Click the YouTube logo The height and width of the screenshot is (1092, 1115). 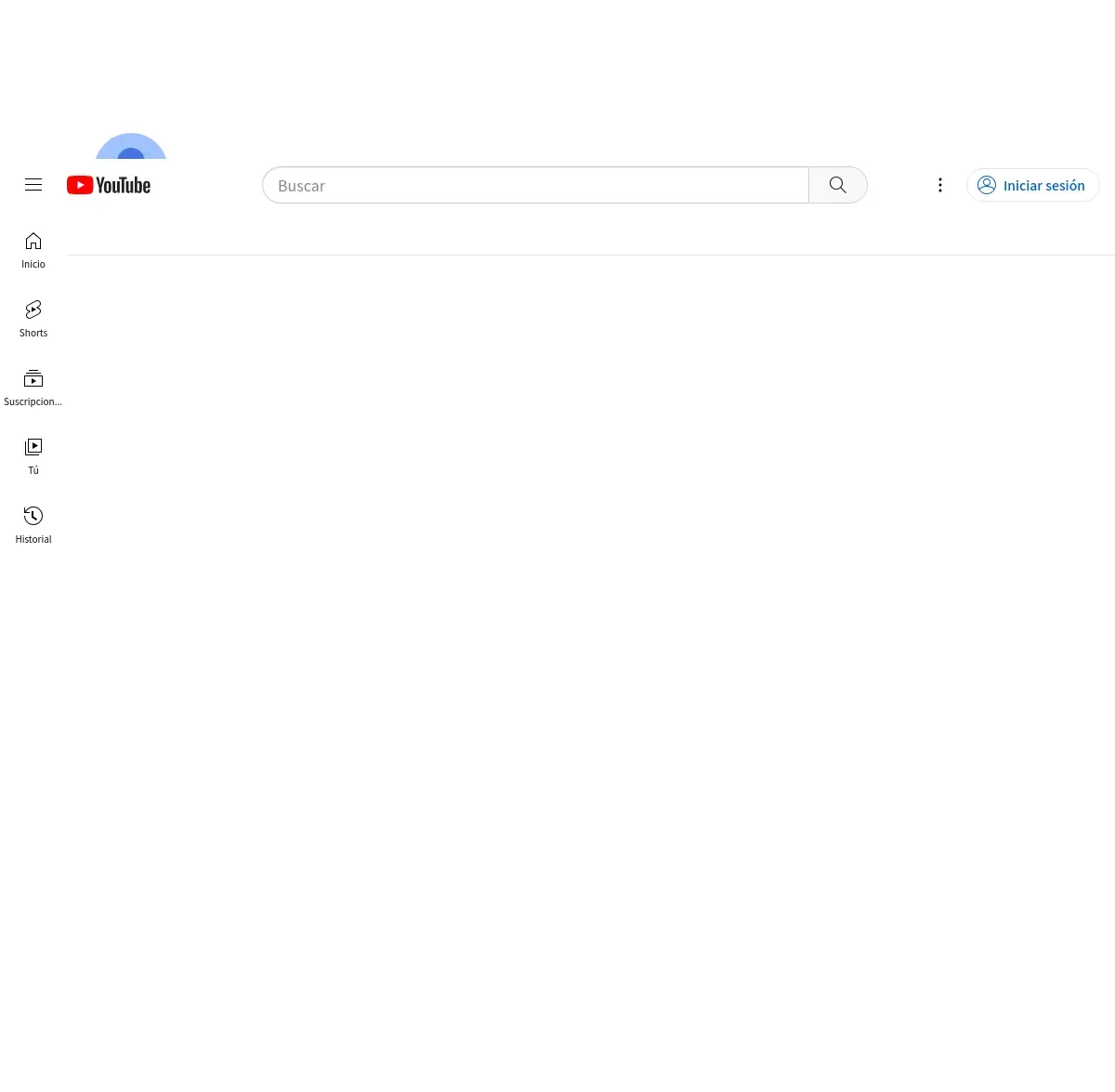click(x=109, y=185)
